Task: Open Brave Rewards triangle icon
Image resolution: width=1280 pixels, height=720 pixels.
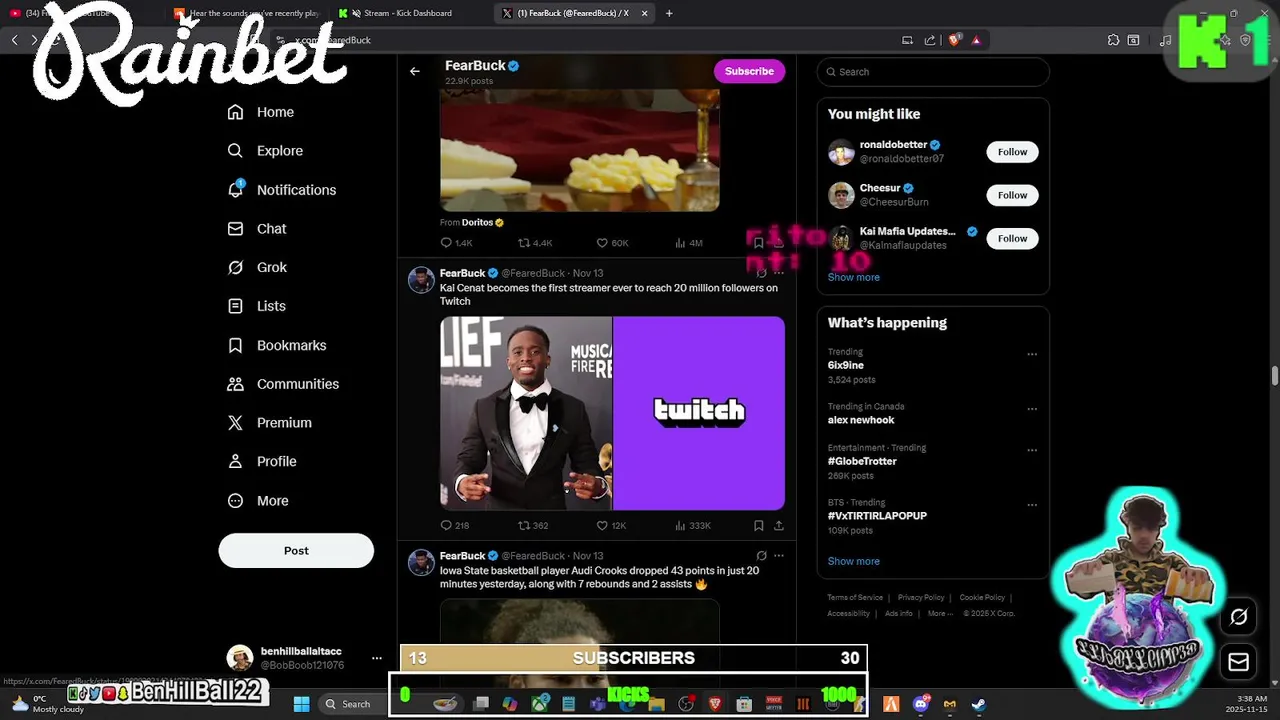Action: click(976, 40)
